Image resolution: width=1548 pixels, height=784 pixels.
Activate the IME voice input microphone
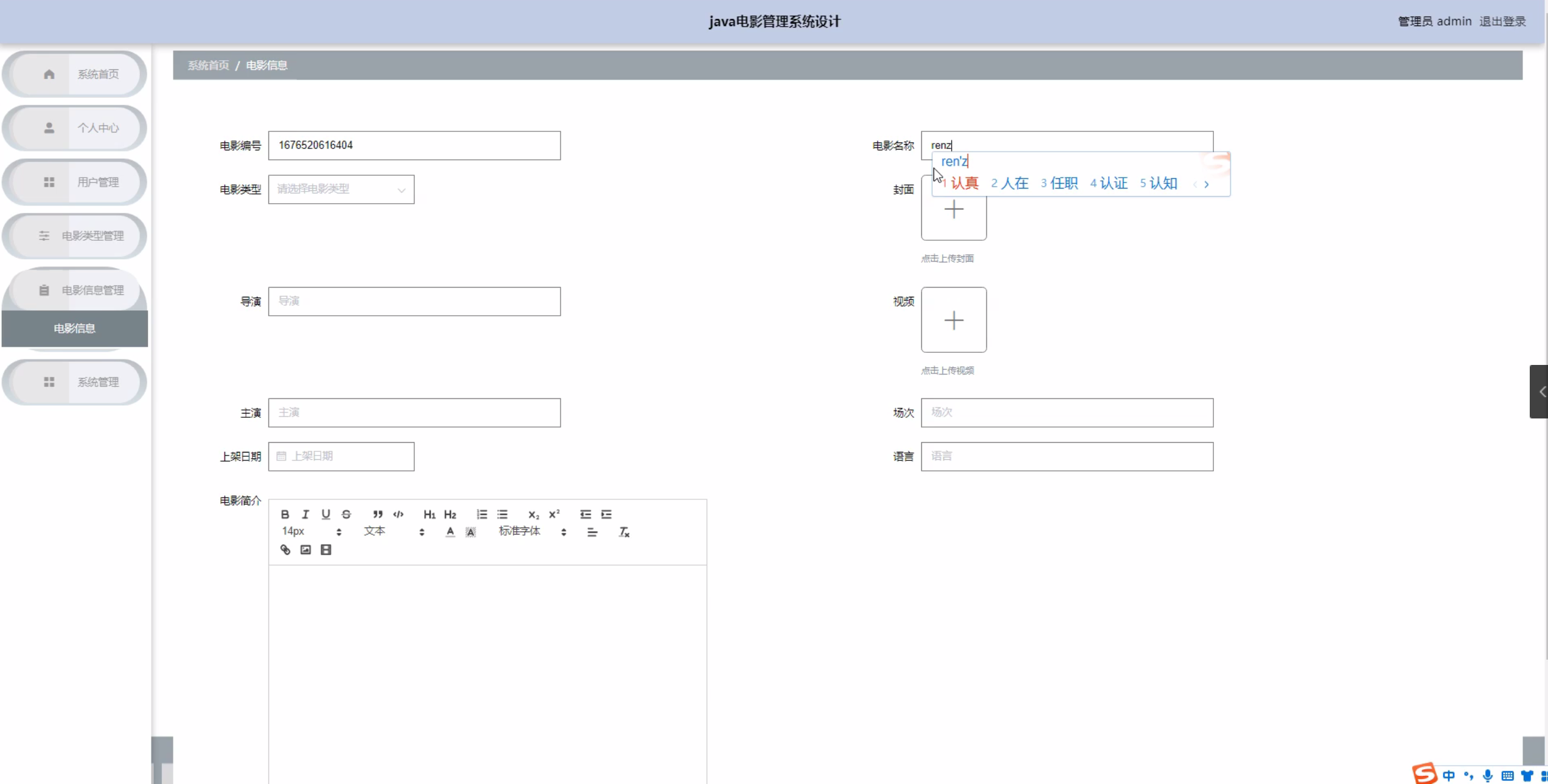coord(1488,775)
